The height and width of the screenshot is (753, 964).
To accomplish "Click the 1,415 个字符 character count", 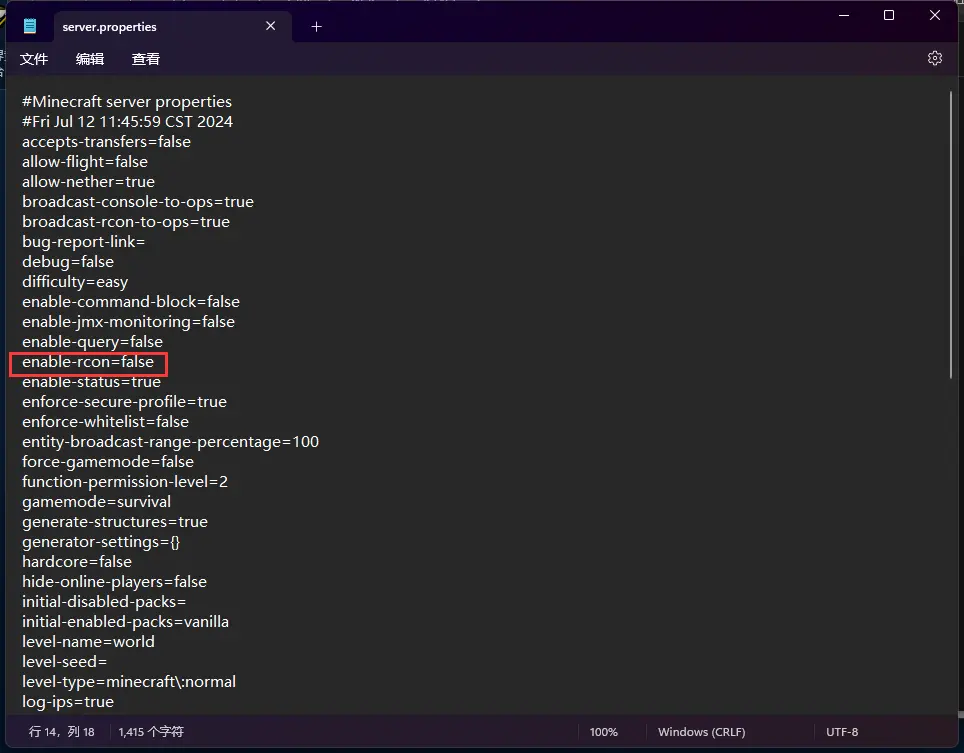I will [x=151, y=732].
